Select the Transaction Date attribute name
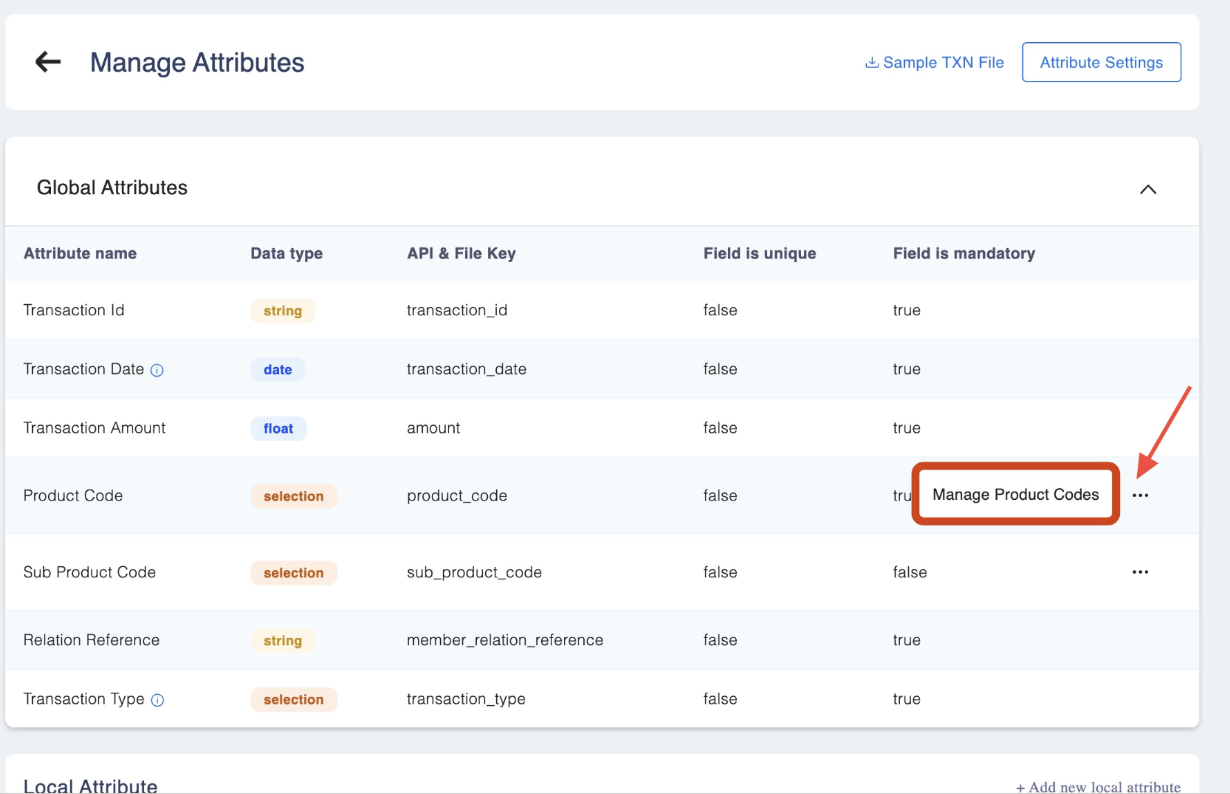The height and width of the screenshot is (794, 1230). (84, 369)
